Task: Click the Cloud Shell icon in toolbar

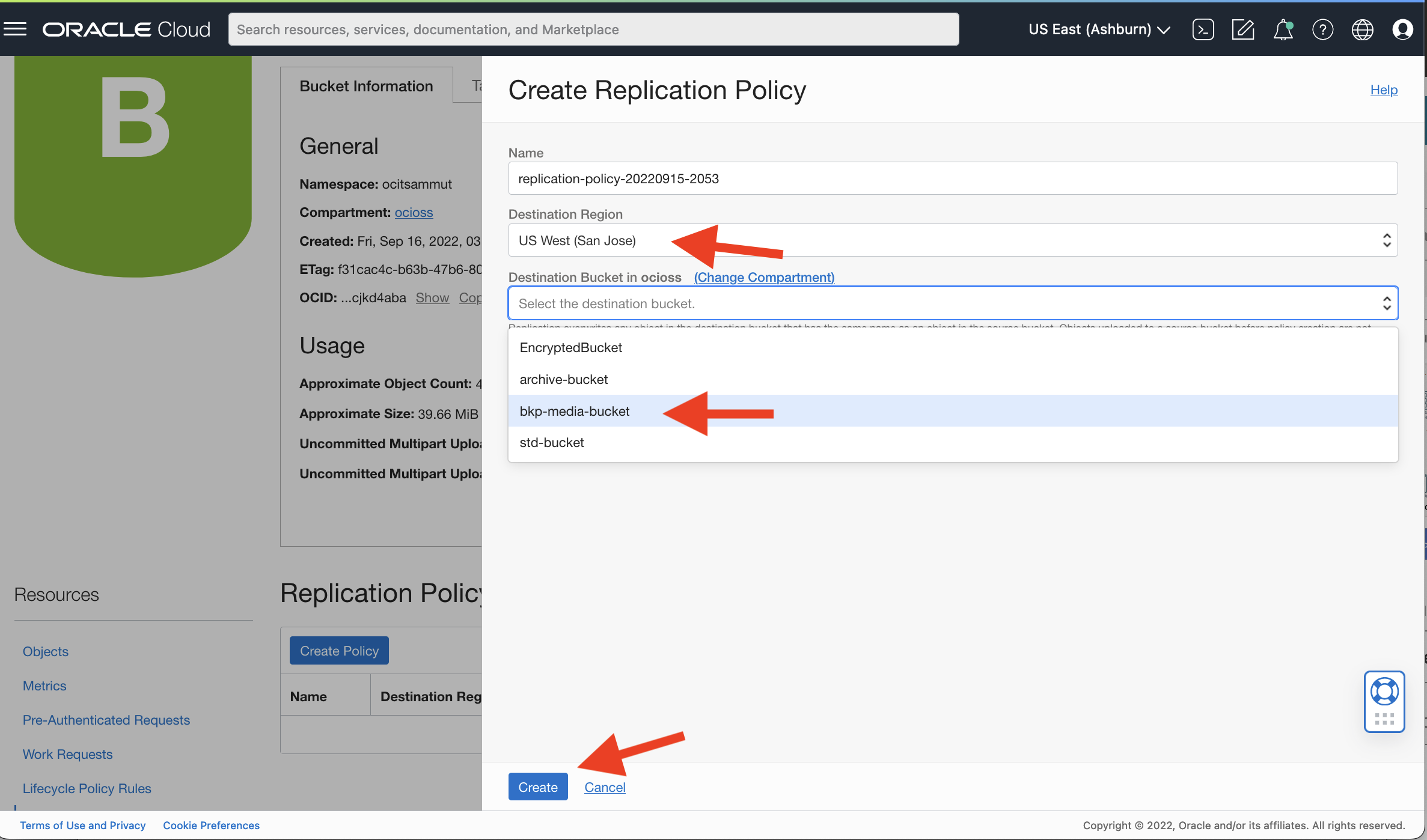Action: coord(1202,28)
